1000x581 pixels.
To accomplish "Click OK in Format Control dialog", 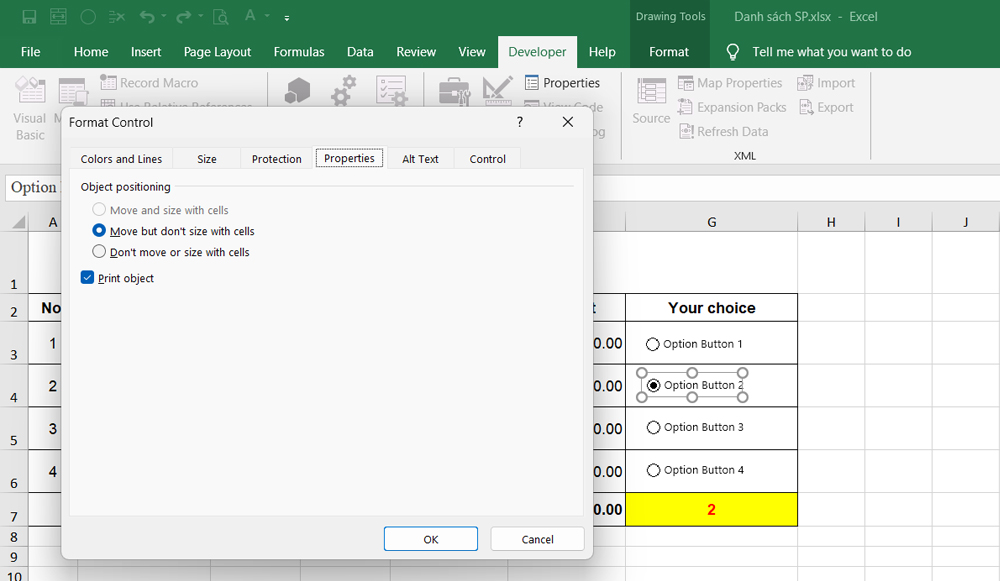I will point(430,539).
